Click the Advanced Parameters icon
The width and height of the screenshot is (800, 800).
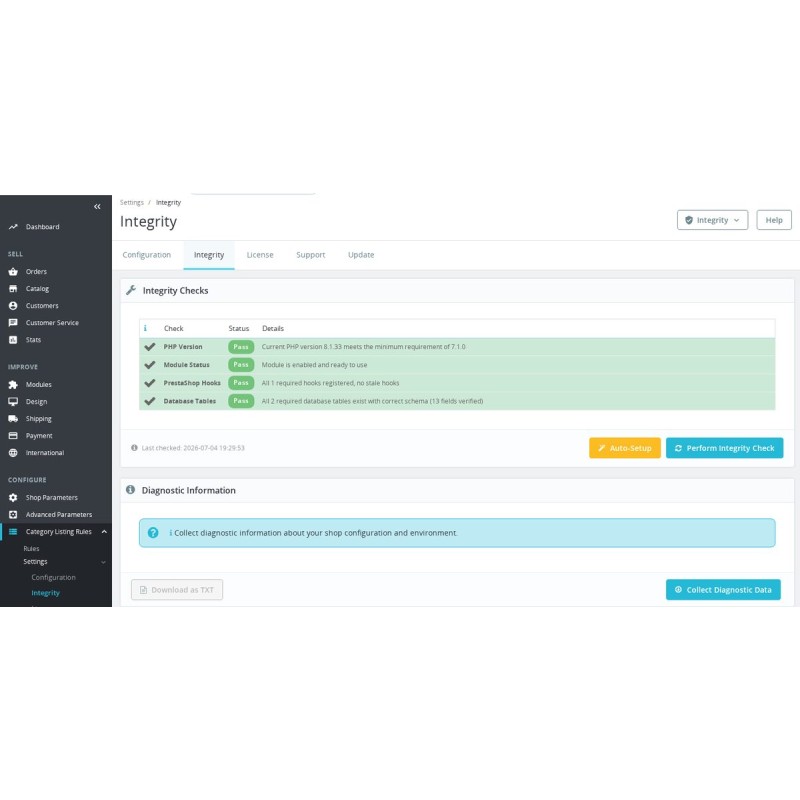click(13, 515)
